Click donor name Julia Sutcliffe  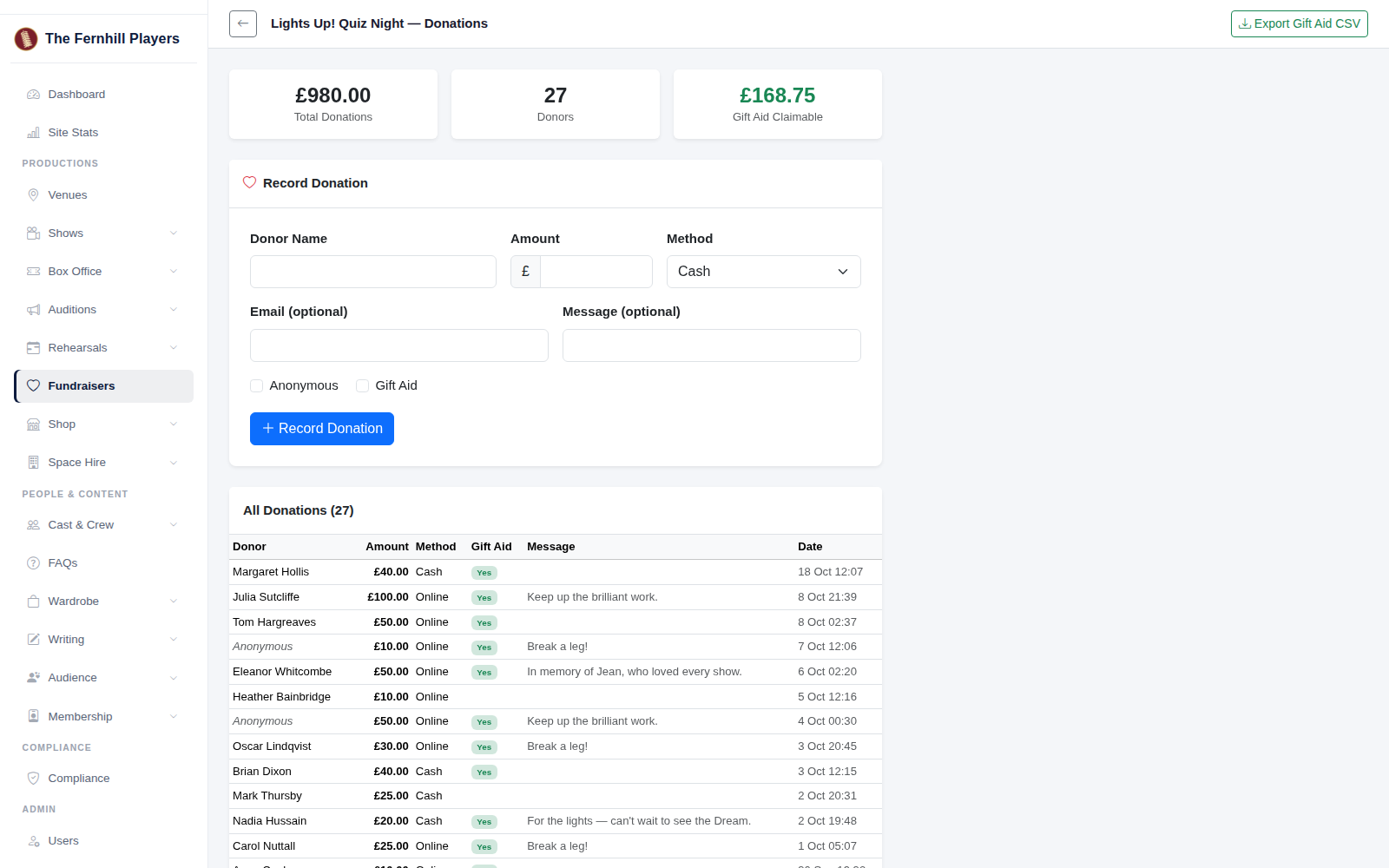pyautogui.click(x=266, y=597)
